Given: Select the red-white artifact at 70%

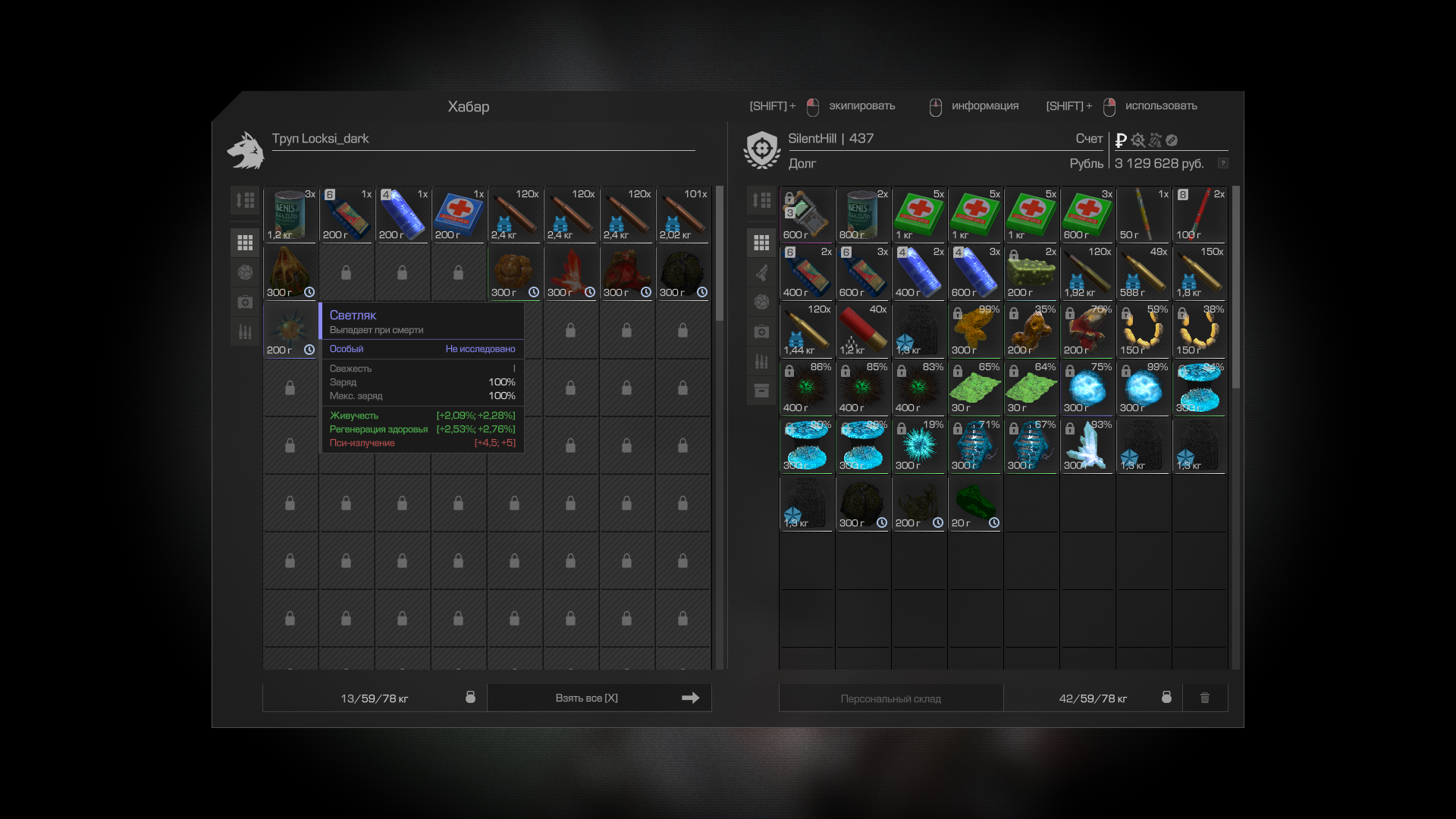Looking at the screenshot, I should click(1087, 330).
